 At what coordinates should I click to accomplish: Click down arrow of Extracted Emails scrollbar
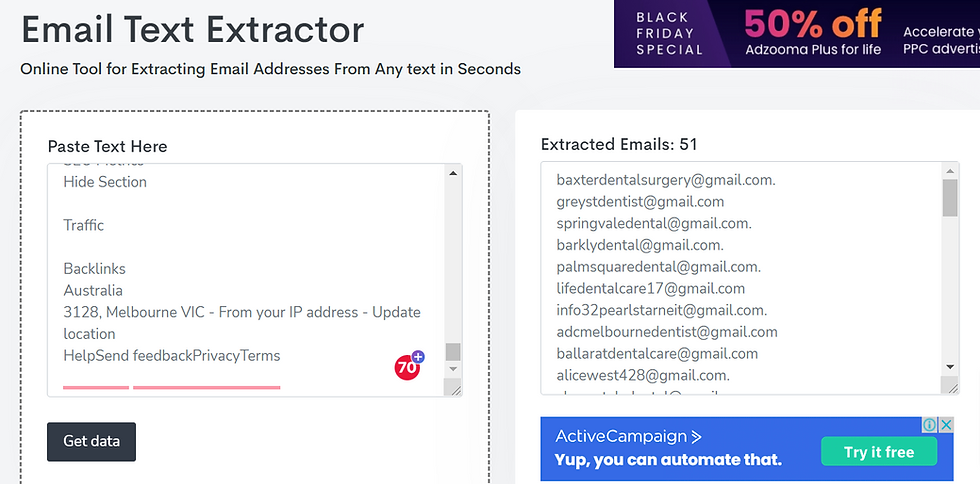tap(950, 366)
